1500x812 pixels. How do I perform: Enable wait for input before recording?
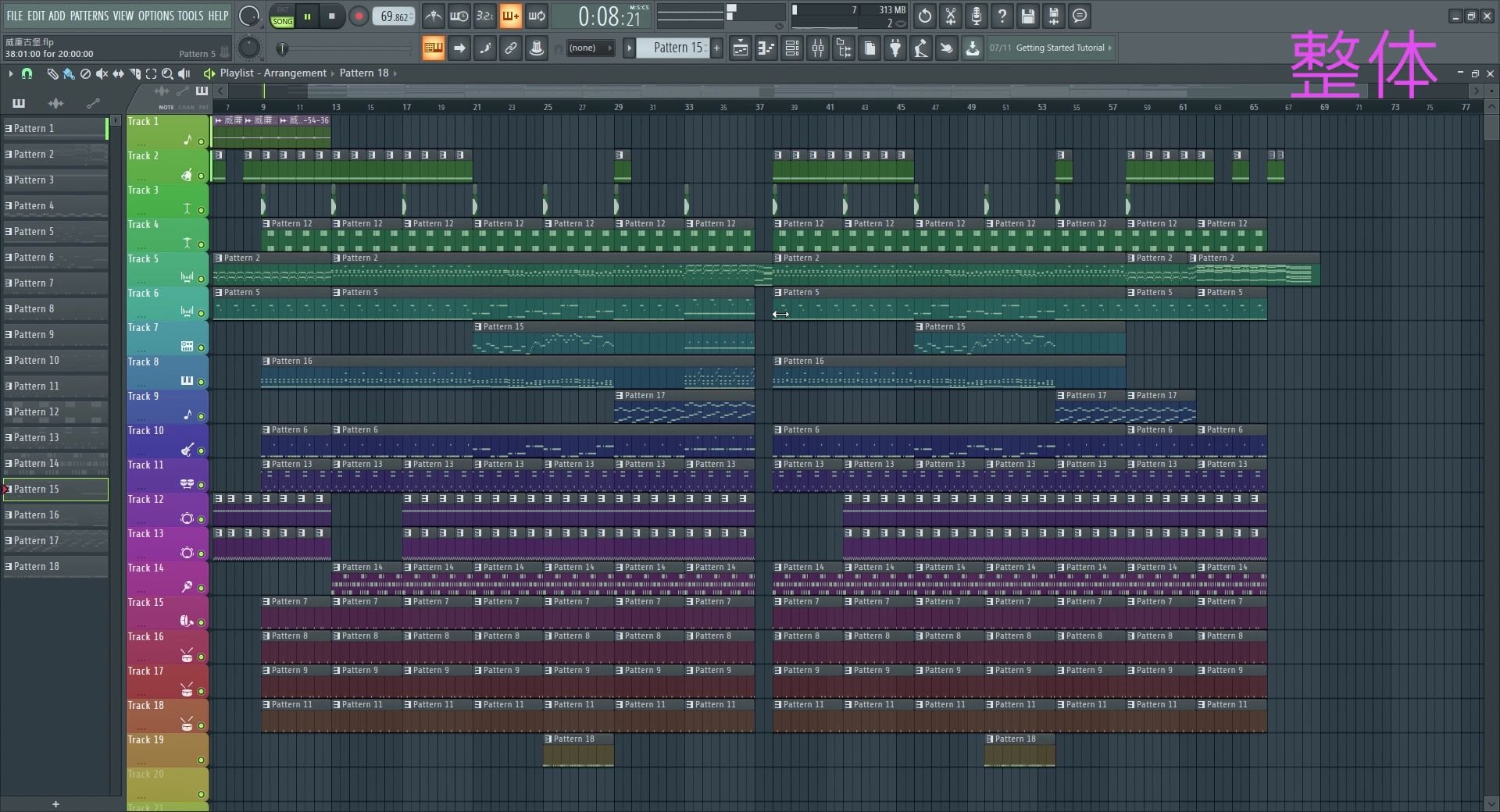click(459, 16)
